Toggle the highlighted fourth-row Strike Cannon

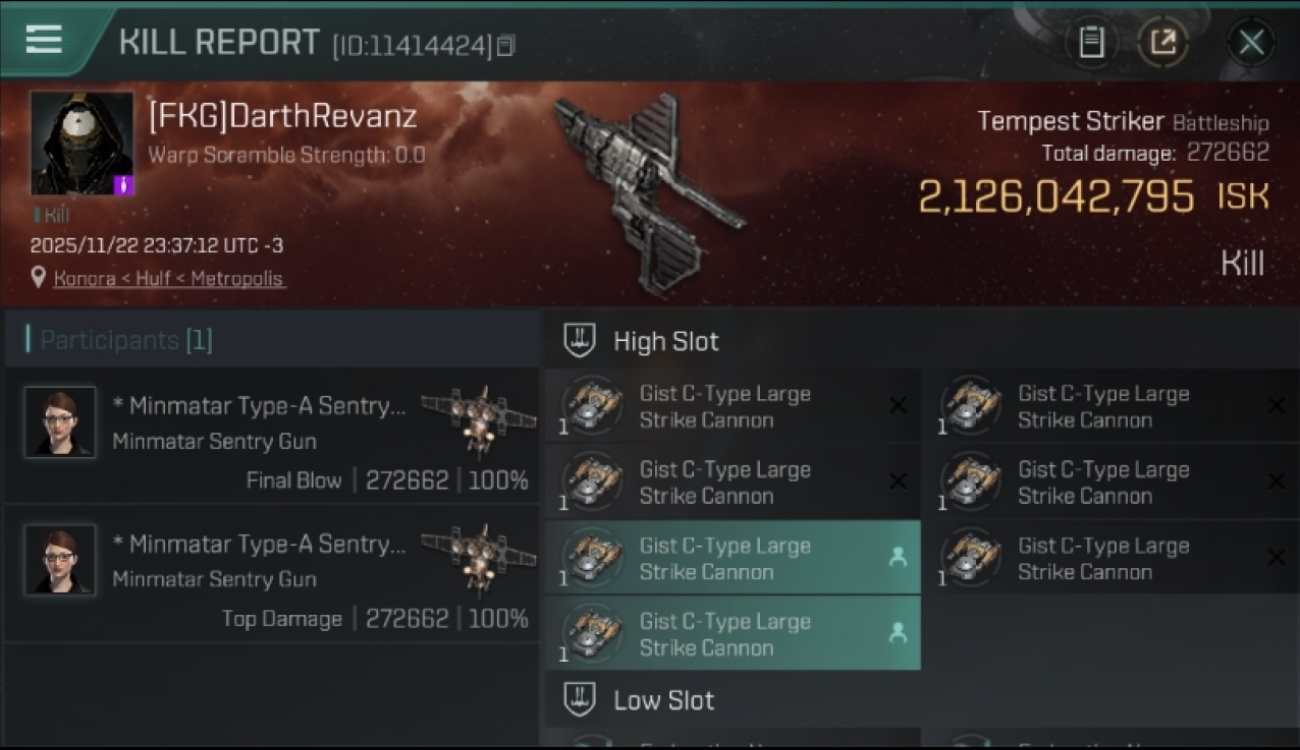pyautogui.click(x=733, y=634)
